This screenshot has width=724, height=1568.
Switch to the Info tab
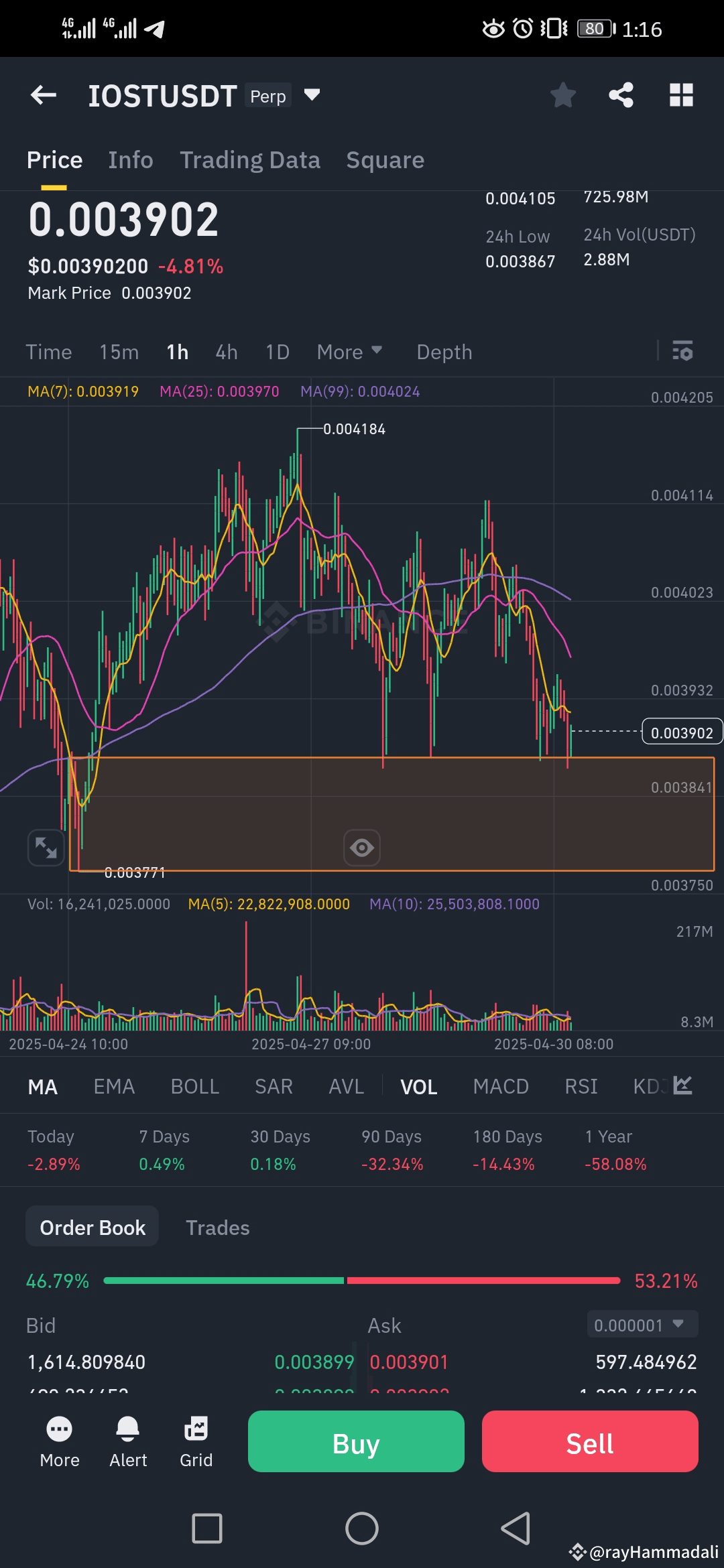coord(131,160)
